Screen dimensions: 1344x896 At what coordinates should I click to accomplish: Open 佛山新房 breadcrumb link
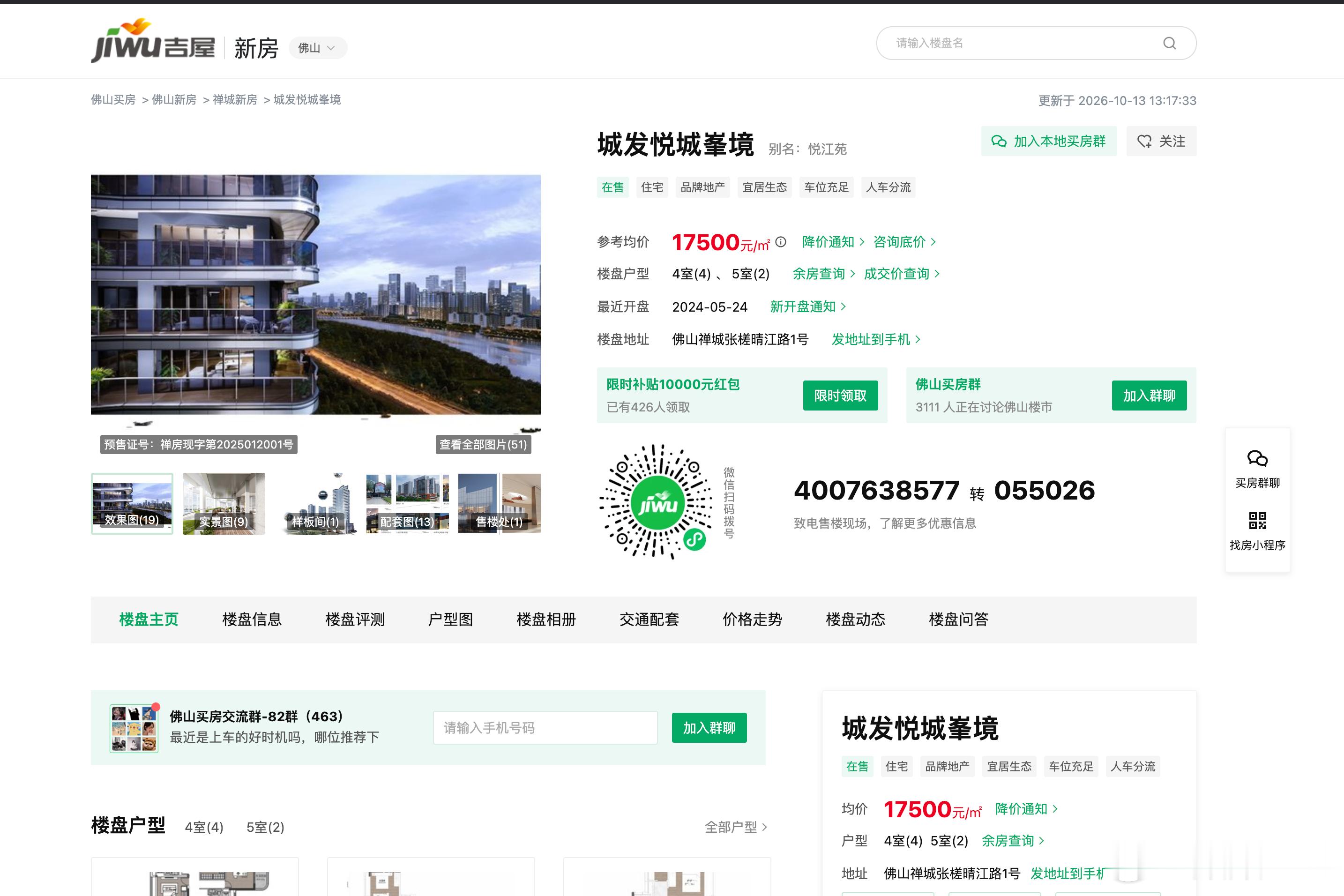174,100
